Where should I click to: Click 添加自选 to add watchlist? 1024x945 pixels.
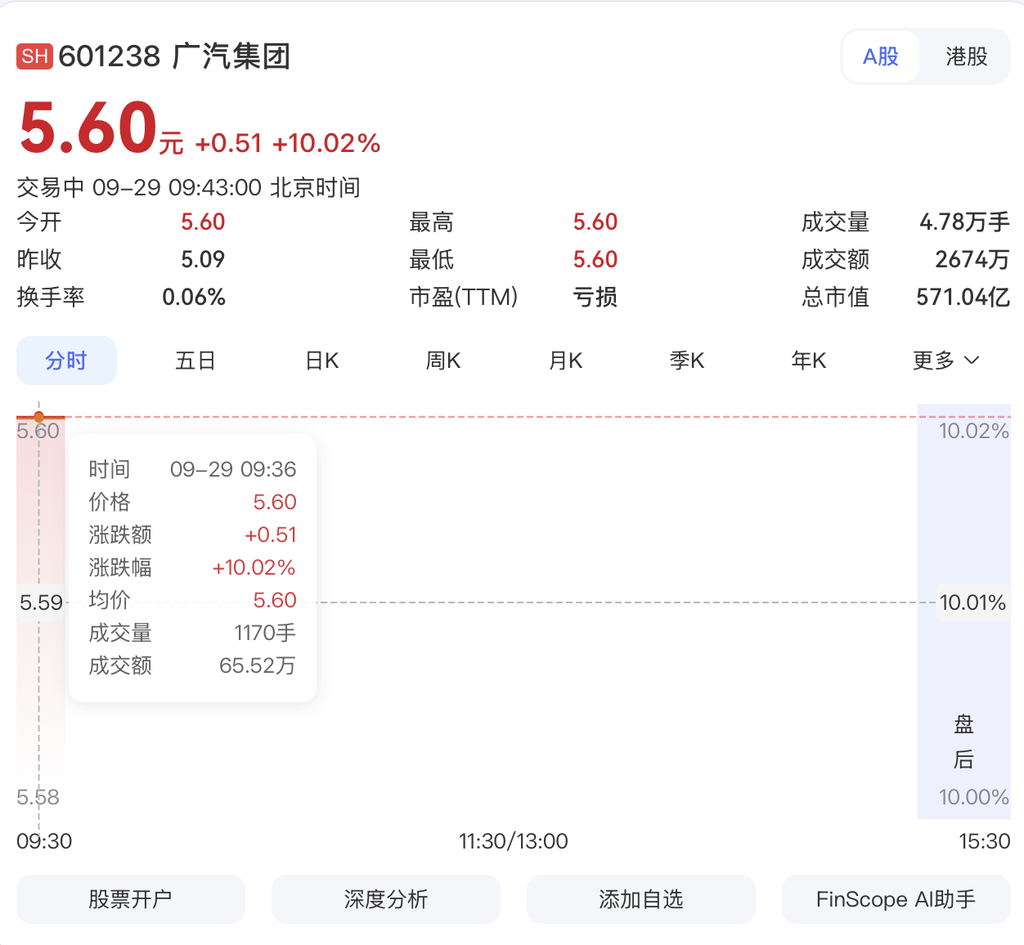point(641,899)
